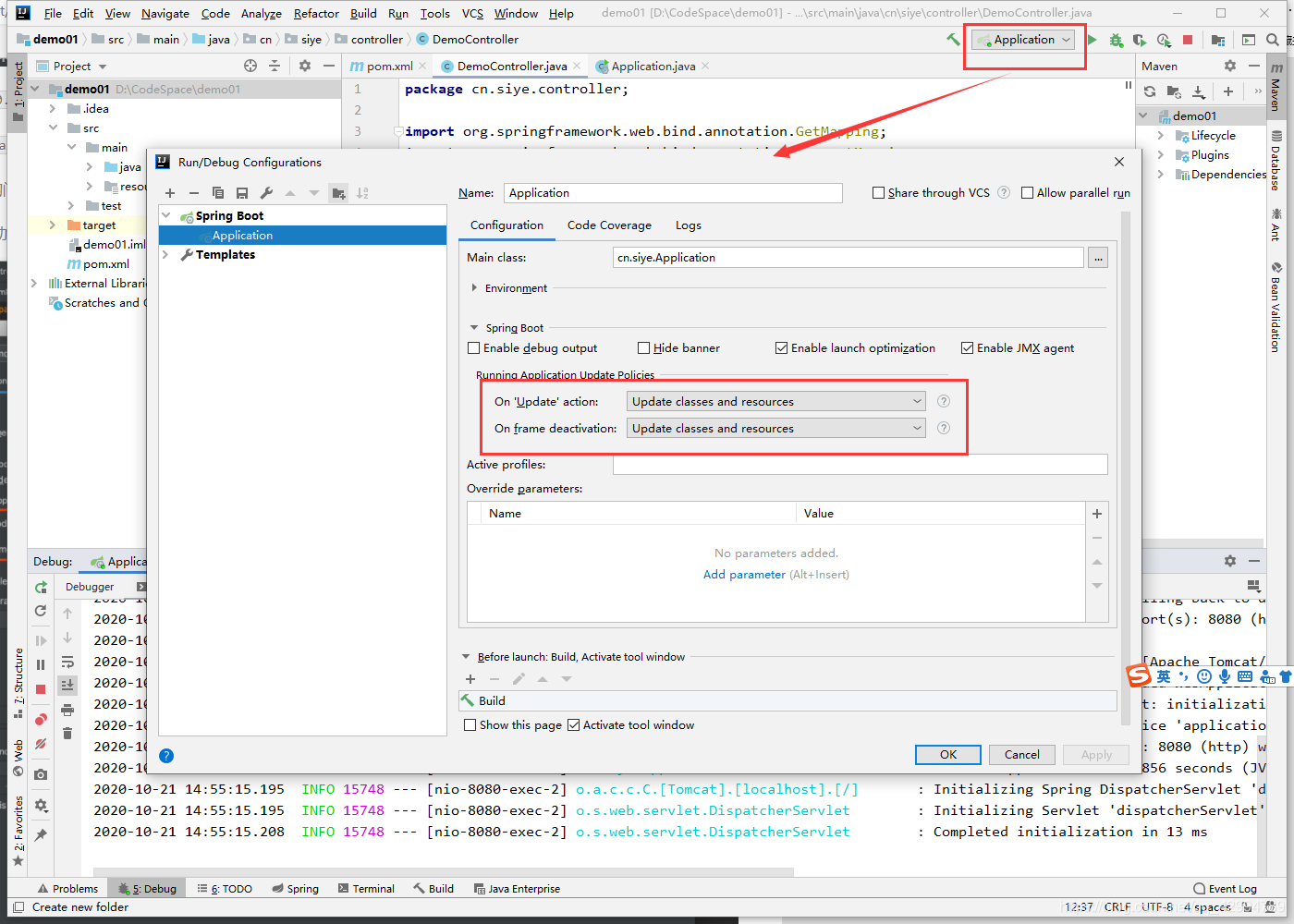Collapse Spring Boot node in configurations tree
Image resolution: width=1294 pixels, height=924 pixels.
tap(166, 216)
